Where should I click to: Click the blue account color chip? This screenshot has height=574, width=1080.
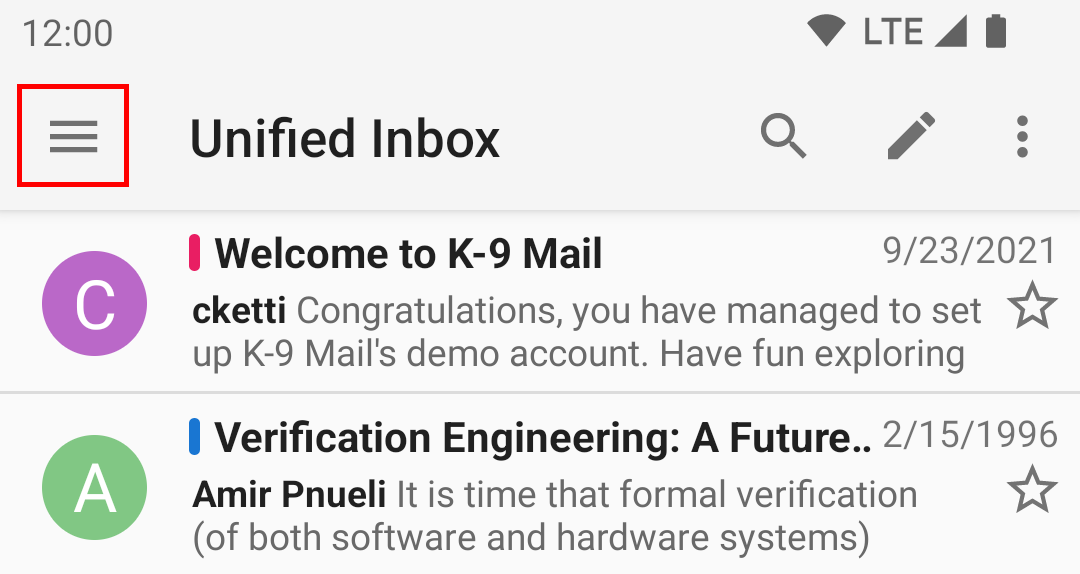coord(195,437)
